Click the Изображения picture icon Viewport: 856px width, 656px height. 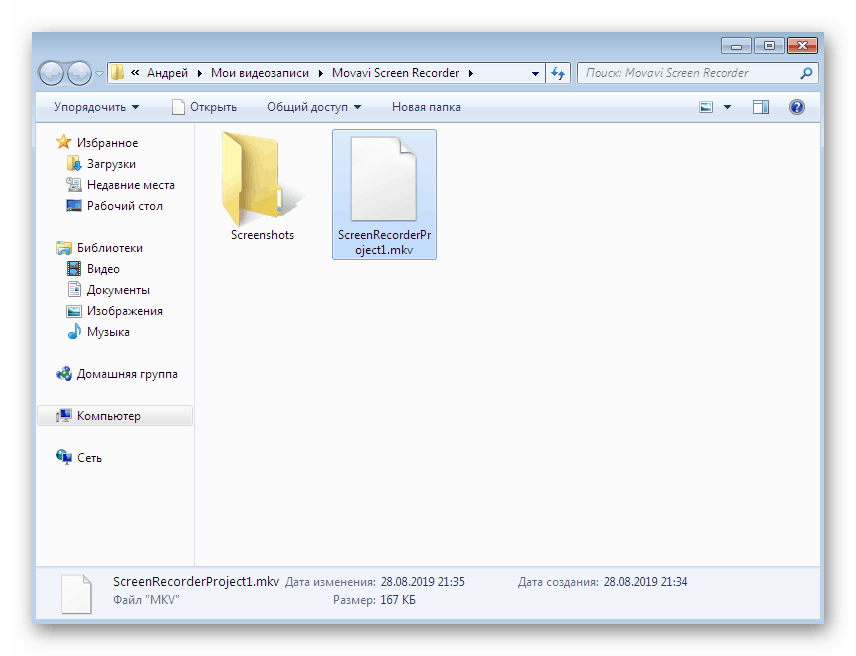(74, 311)
